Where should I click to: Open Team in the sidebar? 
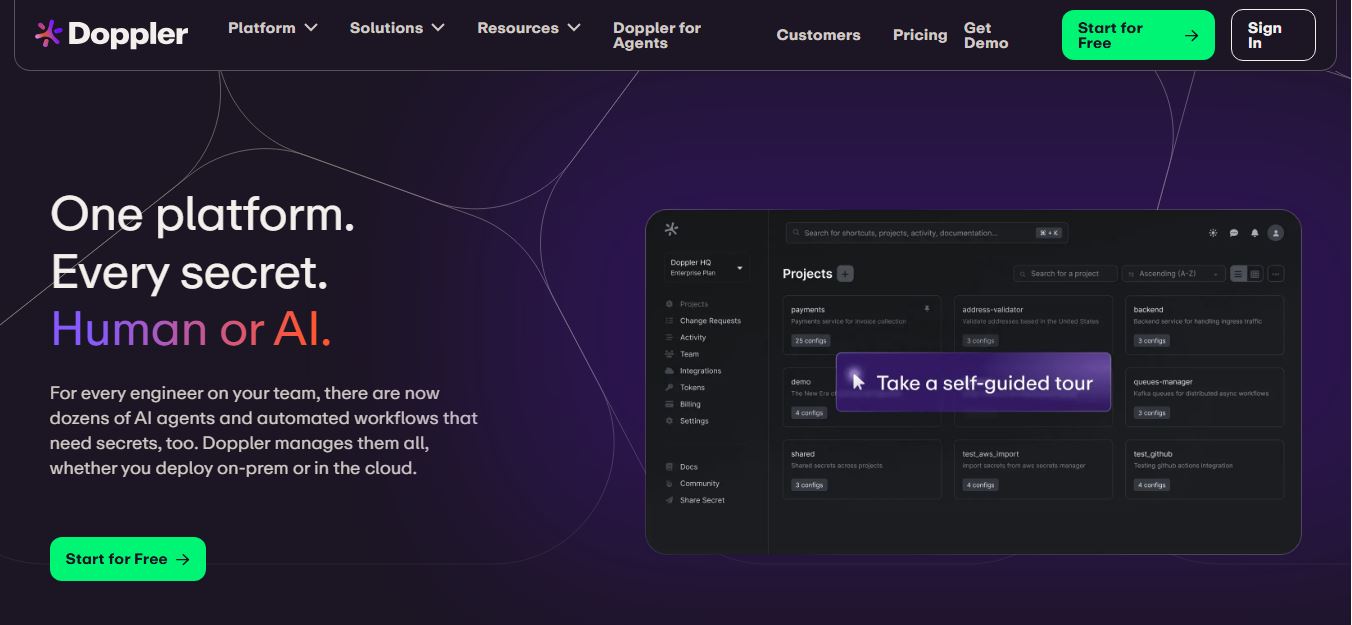[682, 354]
